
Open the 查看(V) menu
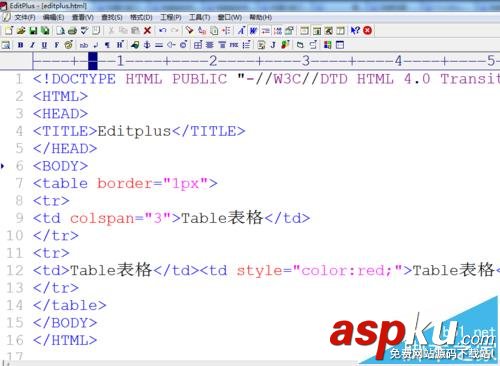click(x=83, y=17)
